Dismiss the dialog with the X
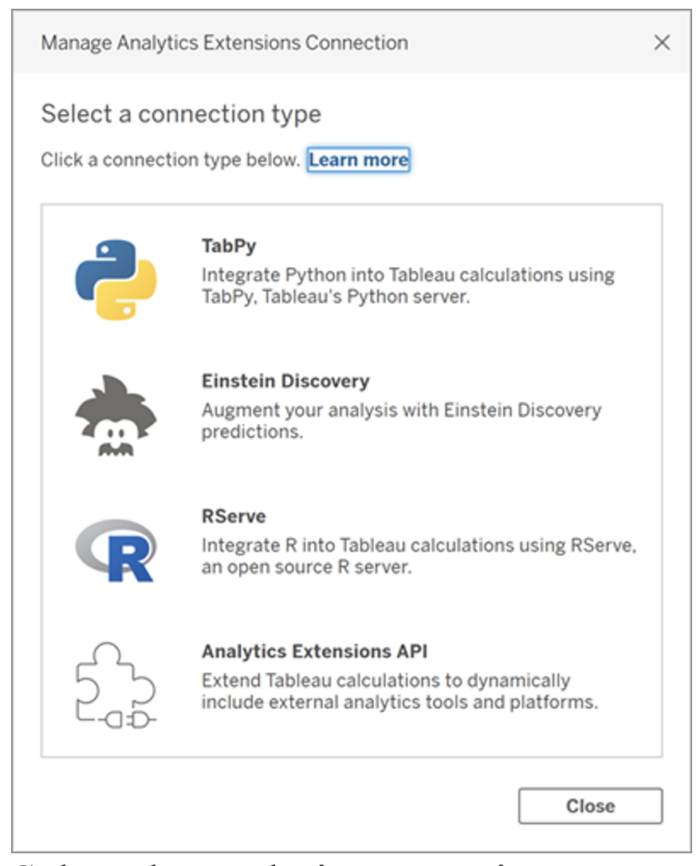This screenshot has height=866, width=700. coord(662,43)
